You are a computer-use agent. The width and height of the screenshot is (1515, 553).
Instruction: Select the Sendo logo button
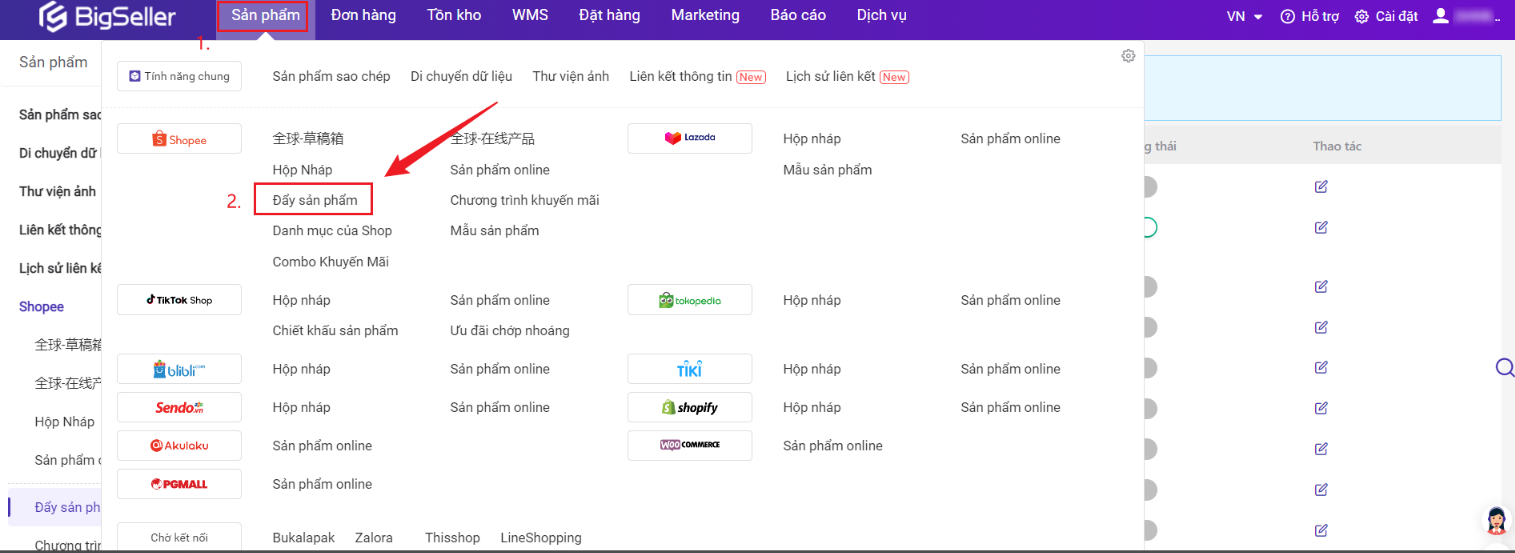click(179, 407)
